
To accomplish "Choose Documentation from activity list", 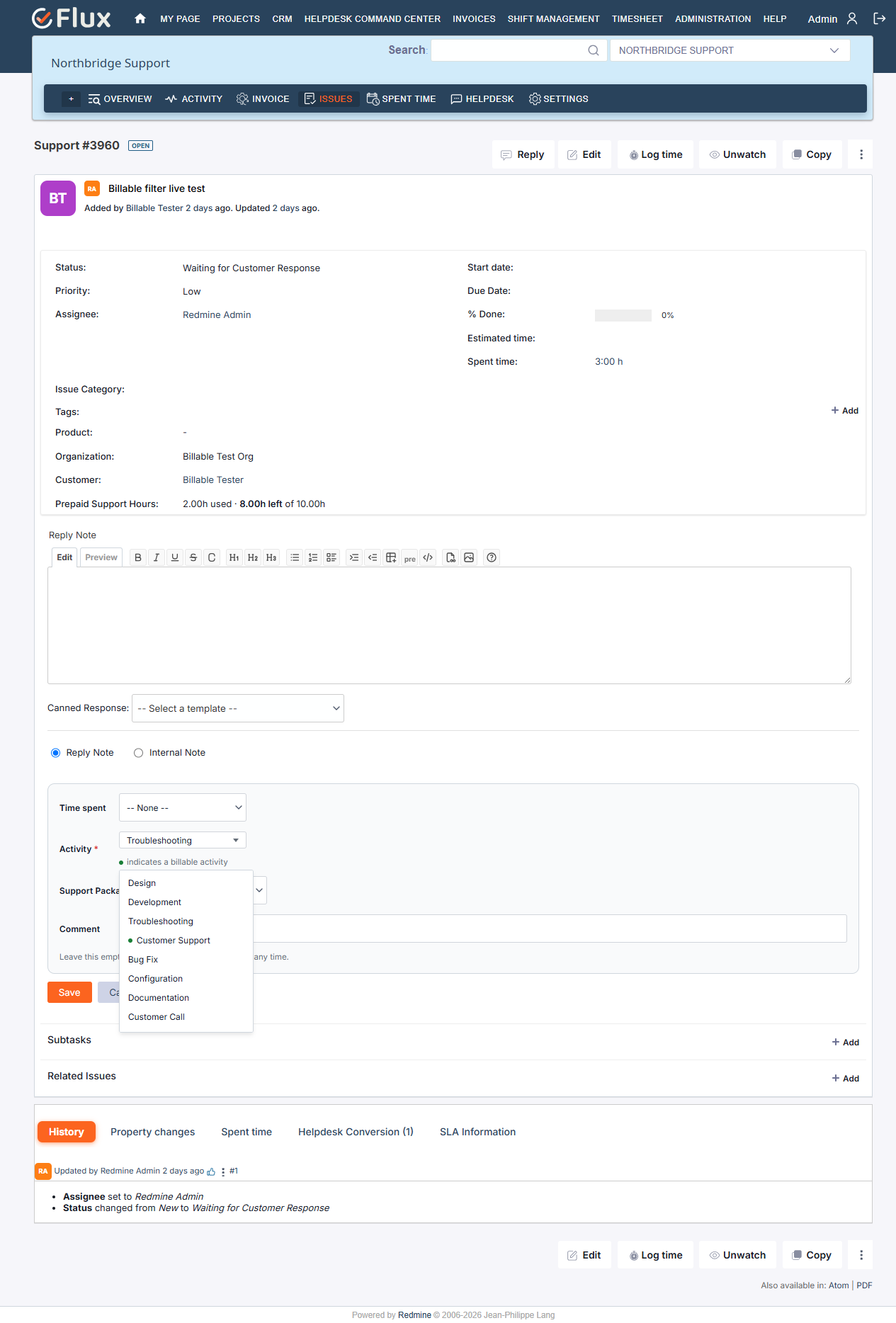I will pyautogui.click(x=186, y=998).
